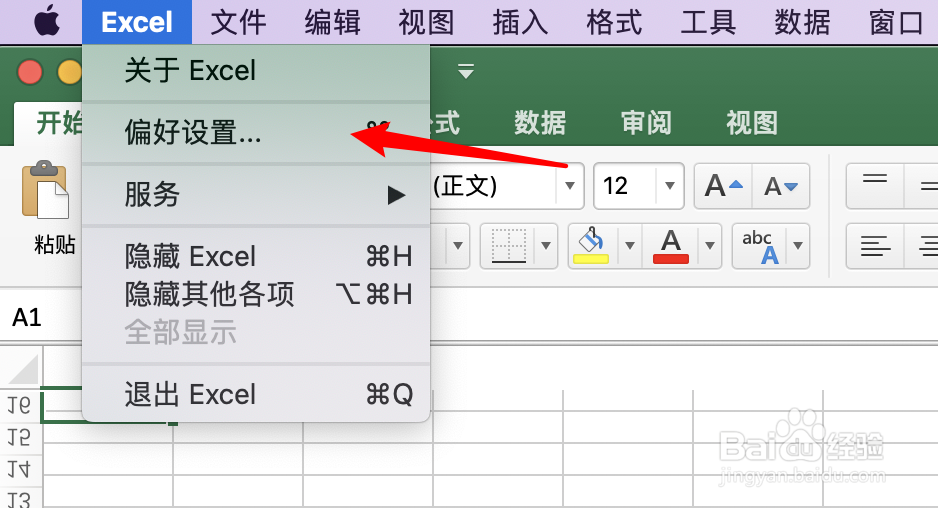Switch to the 视图 ribbon tab
938x508 pixels.
tap(752, 123)
